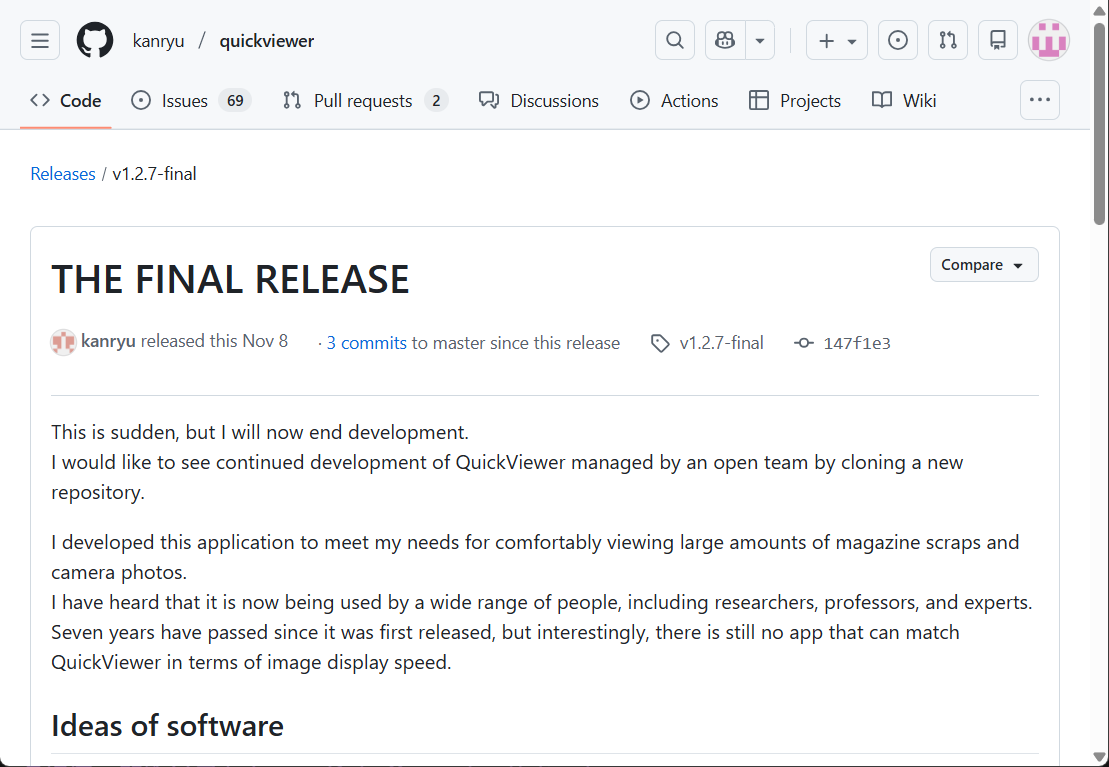Follow the Releases breadcrumb link

[x=62, y=173]
